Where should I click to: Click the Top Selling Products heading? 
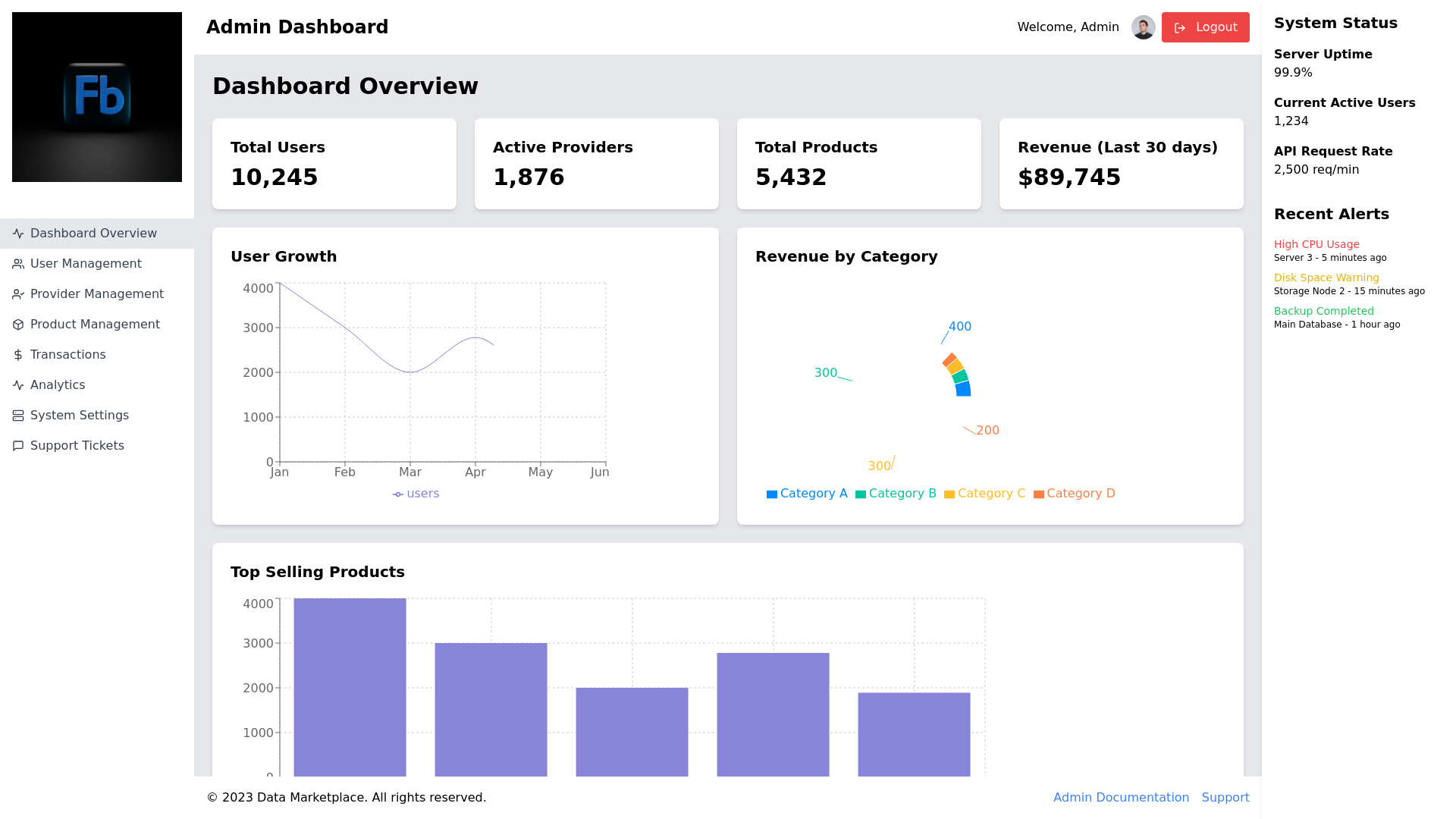pos(318,572)
